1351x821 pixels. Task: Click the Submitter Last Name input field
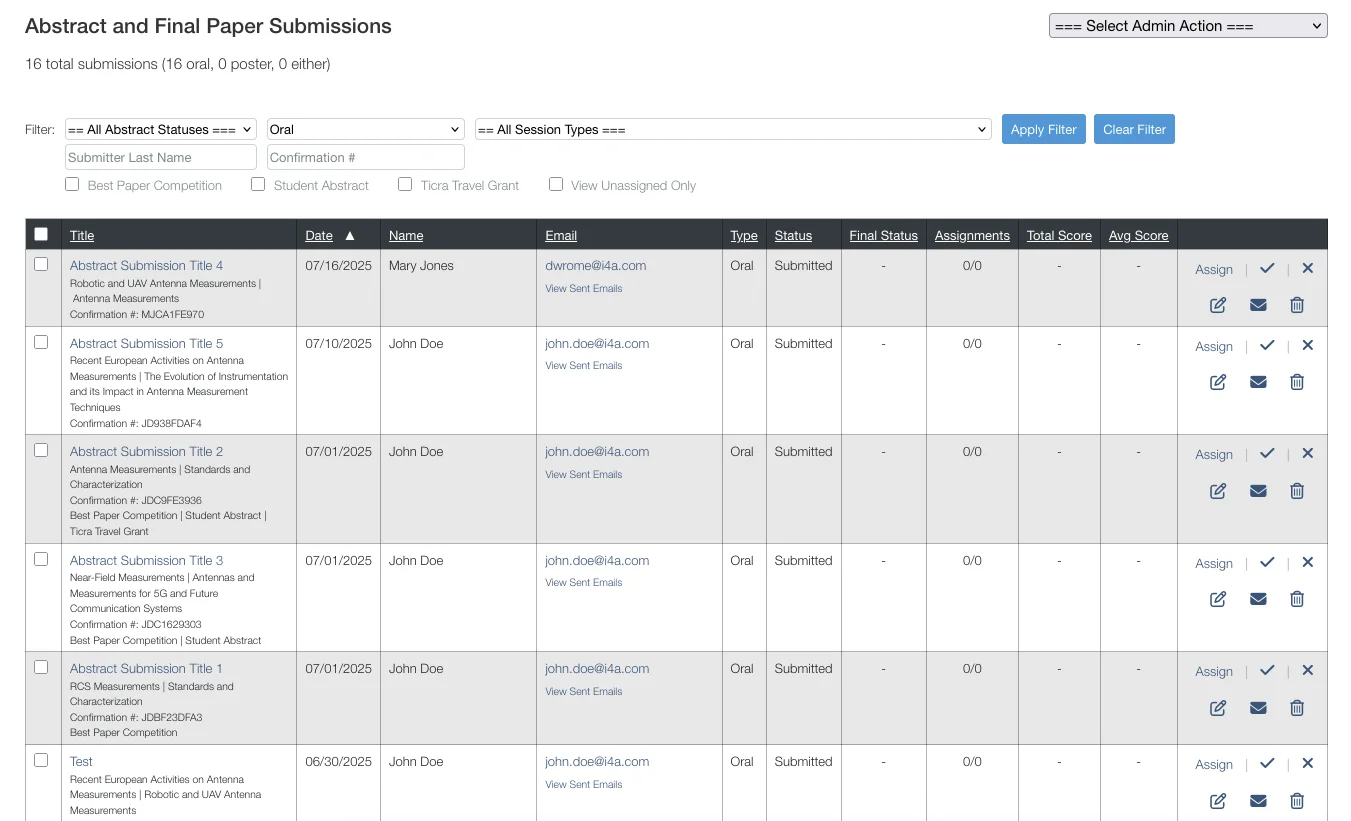click(160, 157)
